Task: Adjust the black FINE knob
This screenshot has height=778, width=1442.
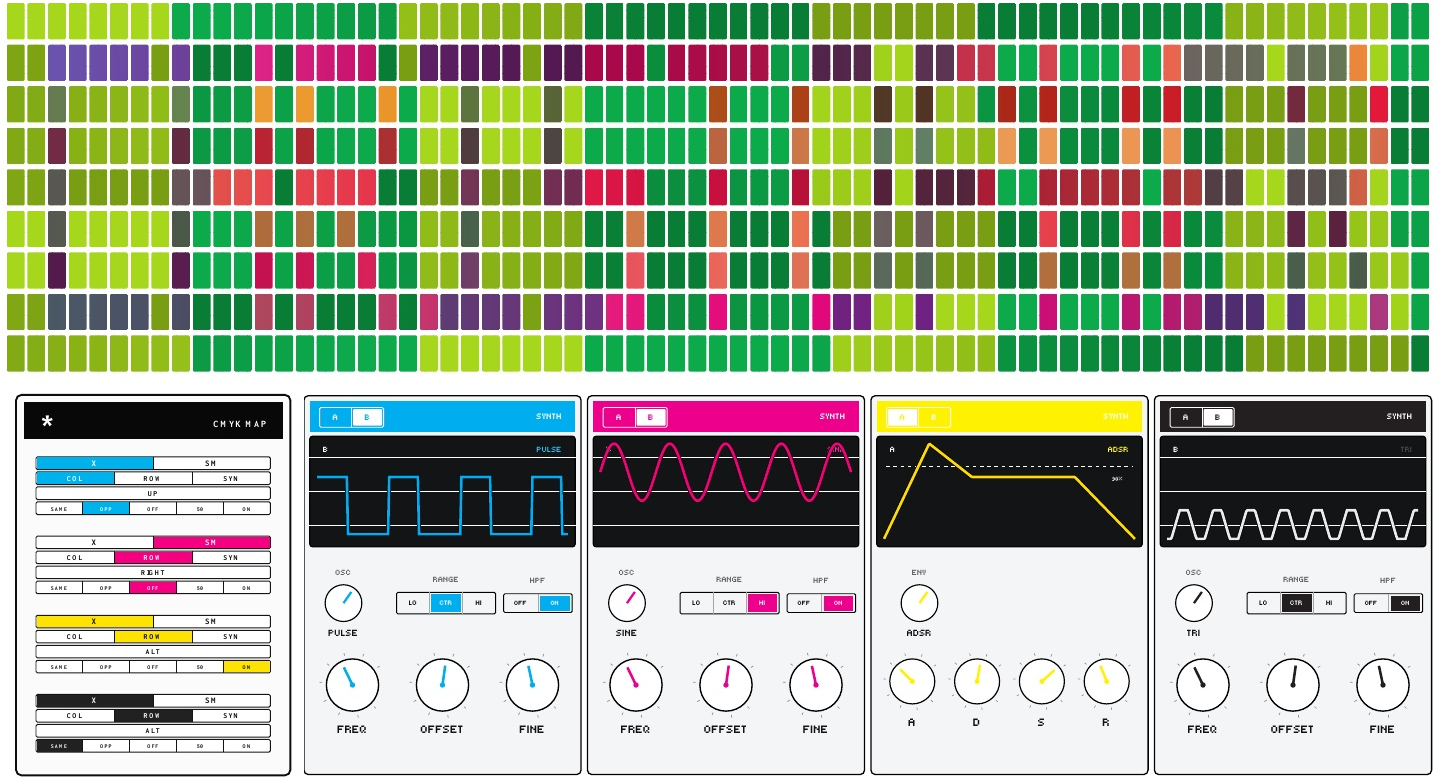Action: (x=1383, y=685)
